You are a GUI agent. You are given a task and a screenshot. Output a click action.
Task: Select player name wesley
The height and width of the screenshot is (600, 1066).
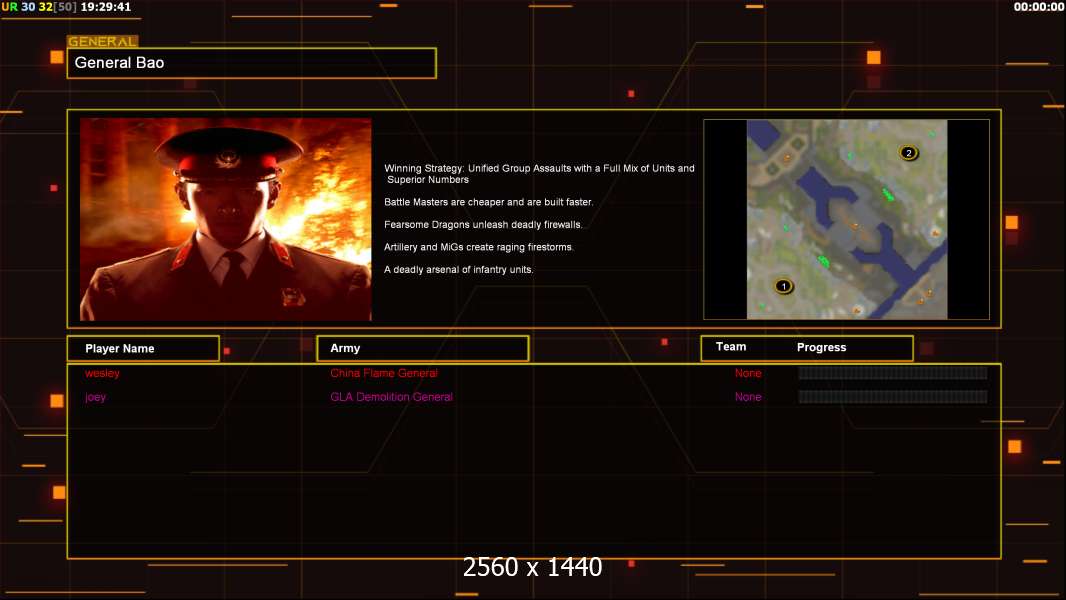coord(102,373)
